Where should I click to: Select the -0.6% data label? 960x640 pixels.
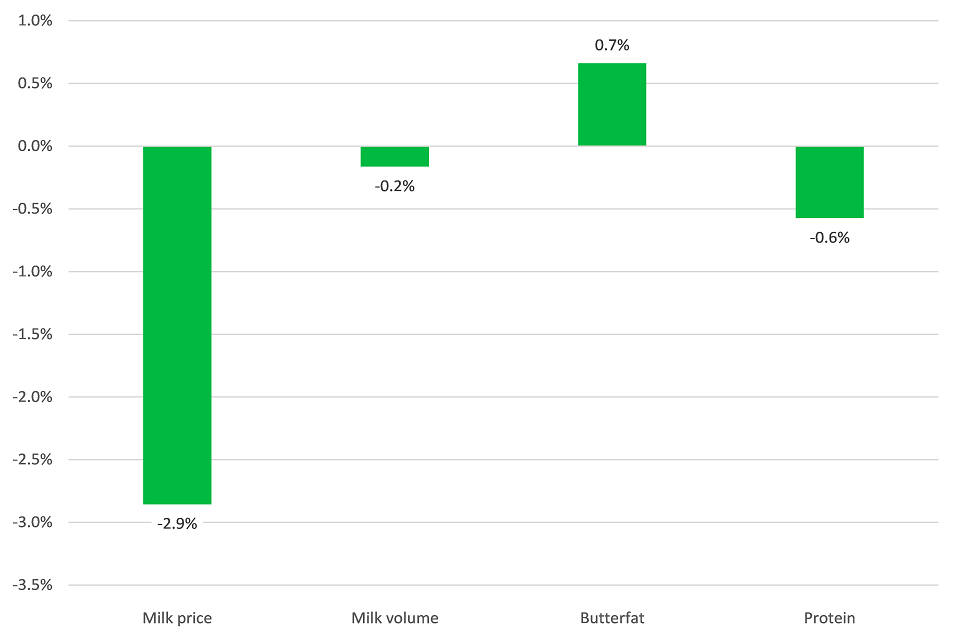pos(829,237)
